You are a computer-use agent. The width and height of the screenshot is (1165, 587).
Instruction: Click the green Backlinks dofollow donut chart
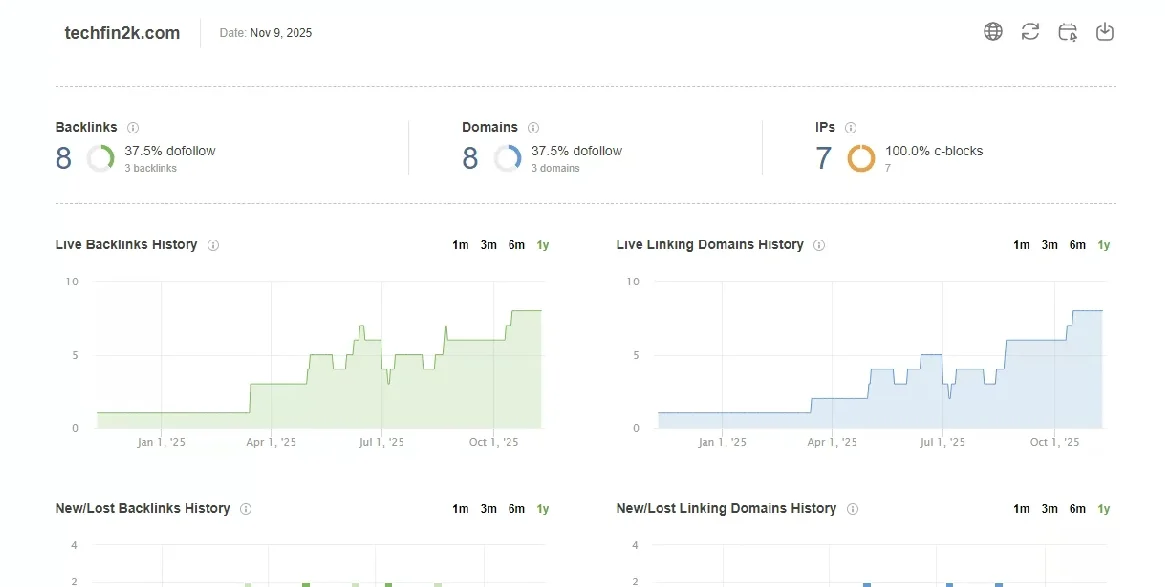(x=100, y=158)
